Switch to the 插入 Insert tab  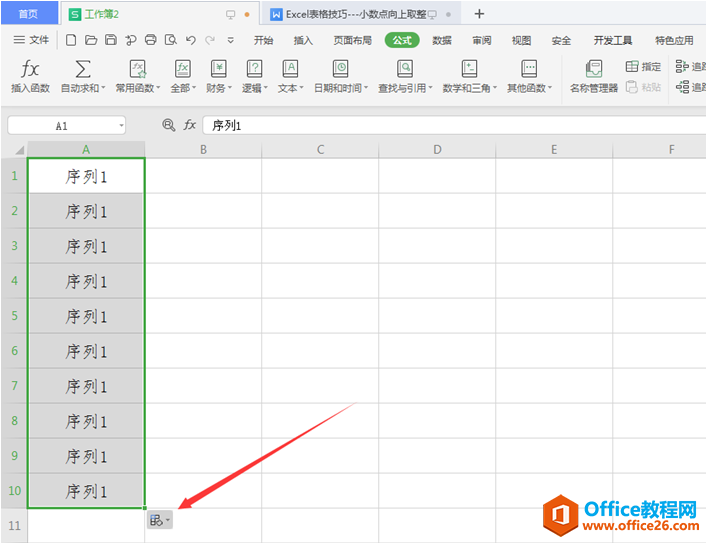pyautogui.click(x=303, y=41)
